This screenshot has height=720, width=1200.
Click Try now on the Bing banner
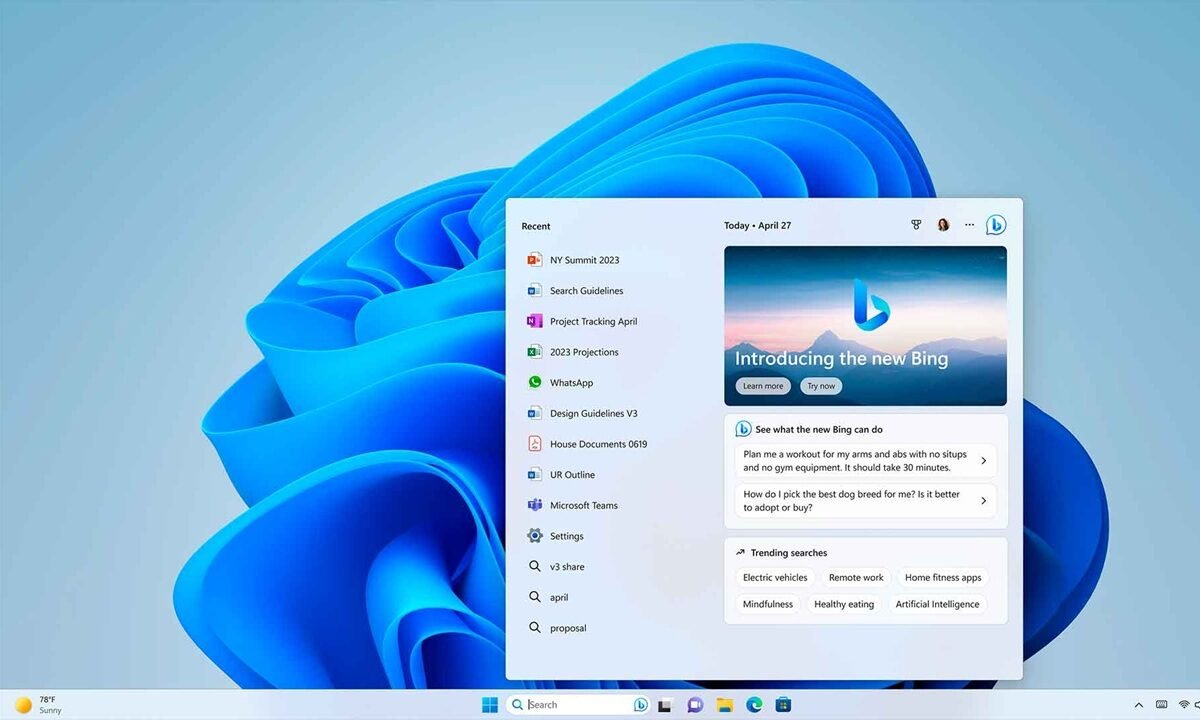(x=821, y=386)
